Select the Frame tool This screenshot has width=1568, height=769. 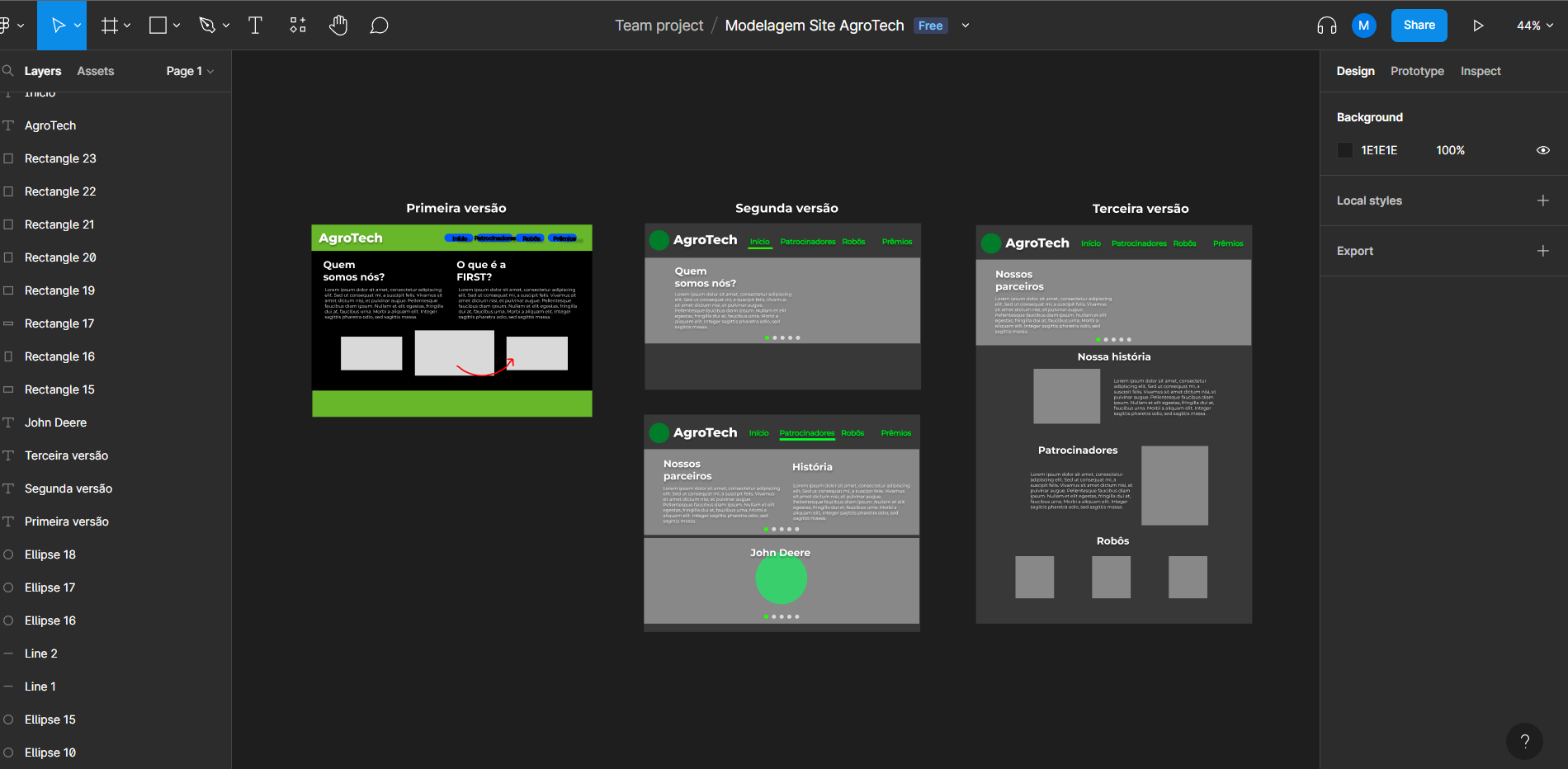[108, 25]
